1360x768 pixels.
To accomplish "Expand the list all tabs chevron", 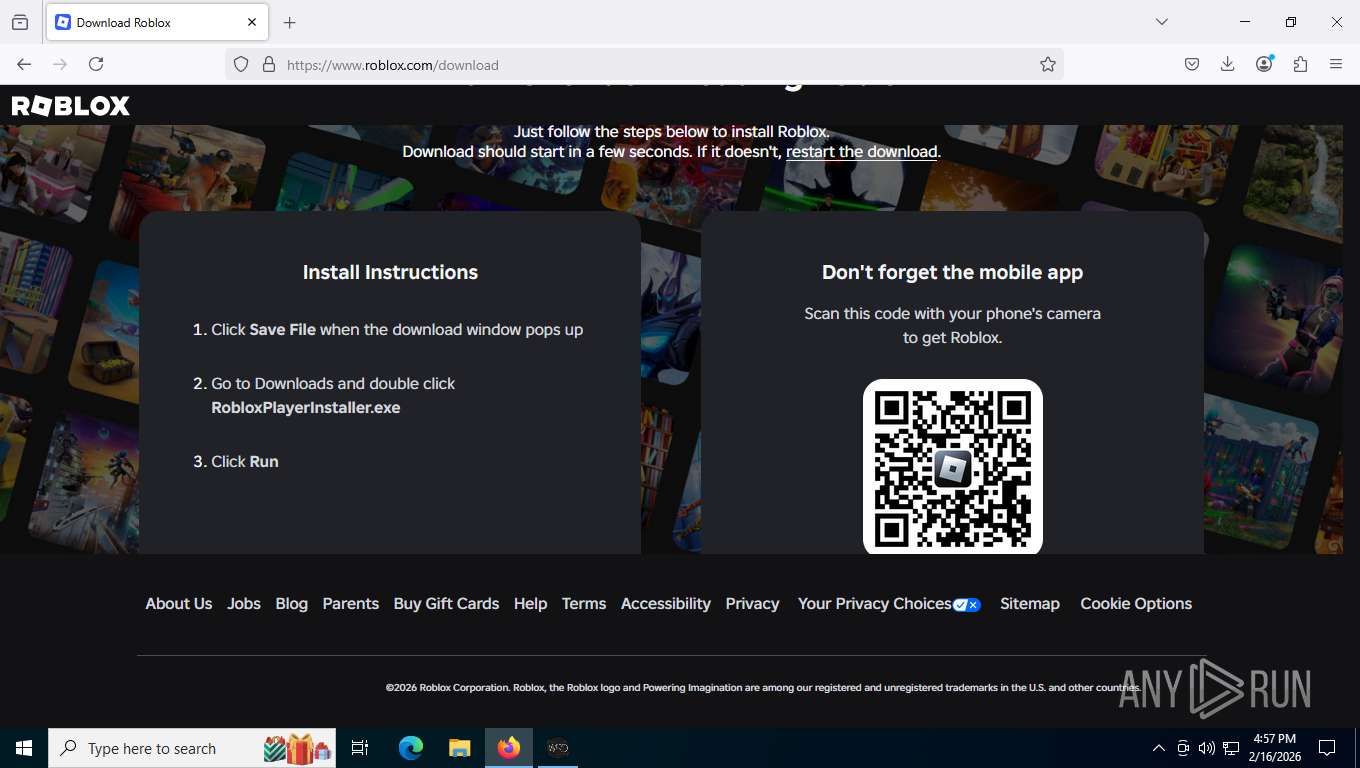I will [x=1162, y=22].
